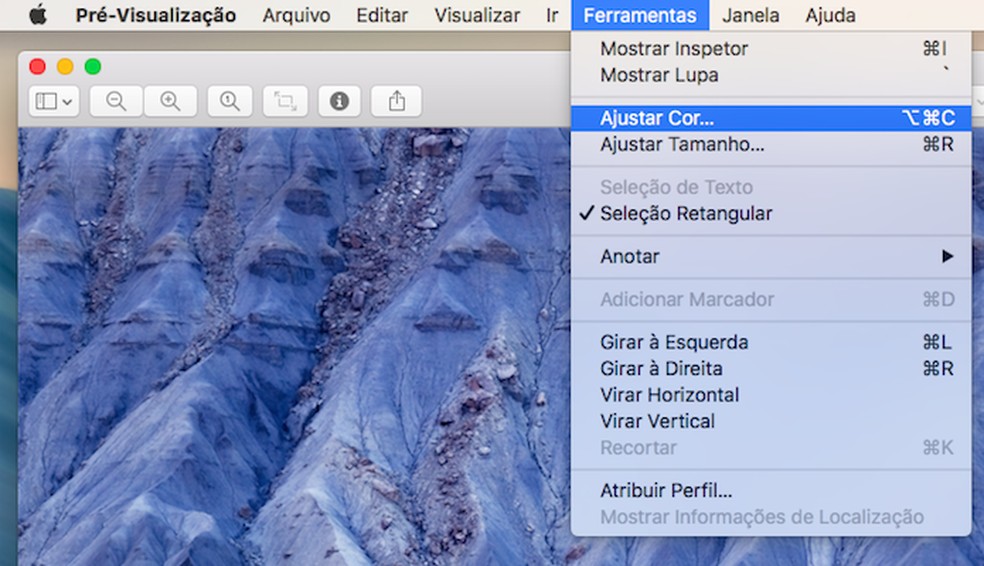Screen dimensions: 984x566
Task: Choose Mostrar Inspetor
Action: 771,48
